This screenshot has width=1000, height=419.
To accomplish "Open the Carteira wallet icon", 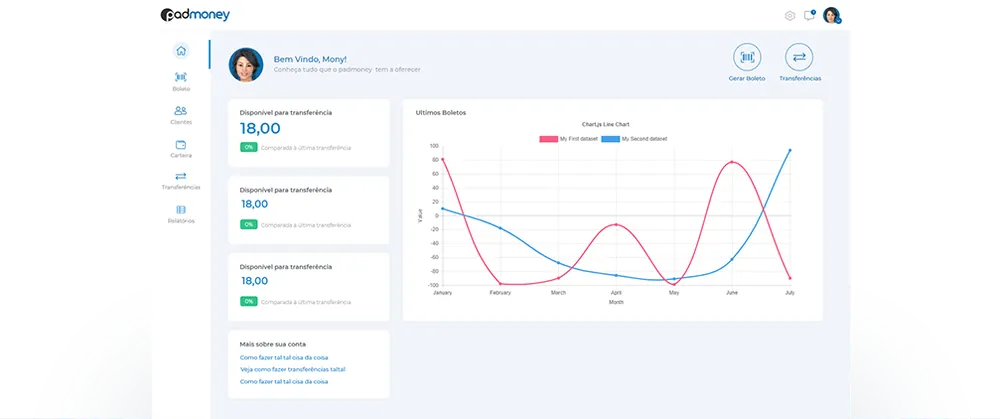I will [x=180, y=145].
